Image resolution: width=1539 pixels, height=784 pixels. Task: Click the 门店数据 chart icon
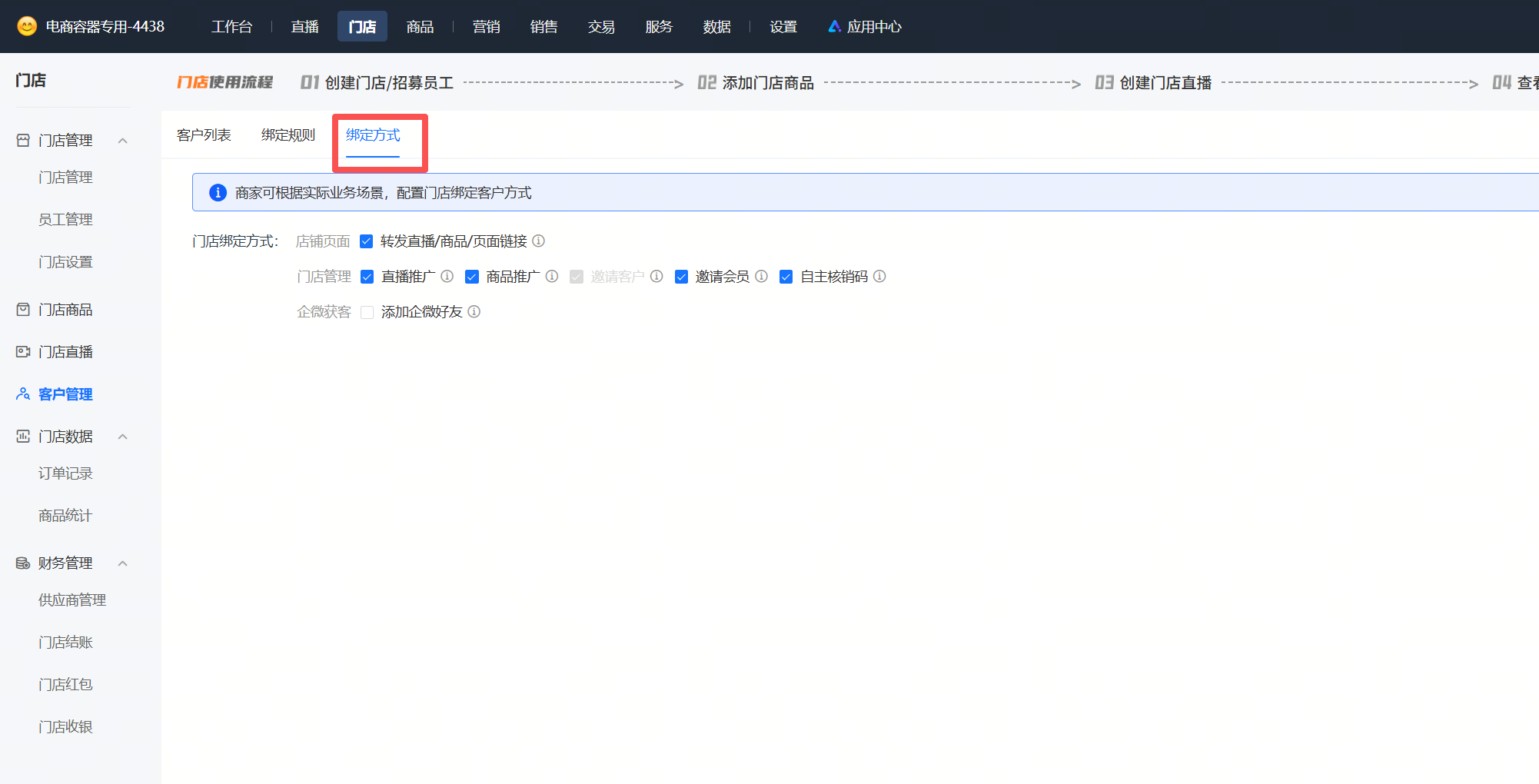tap(23, 437)
